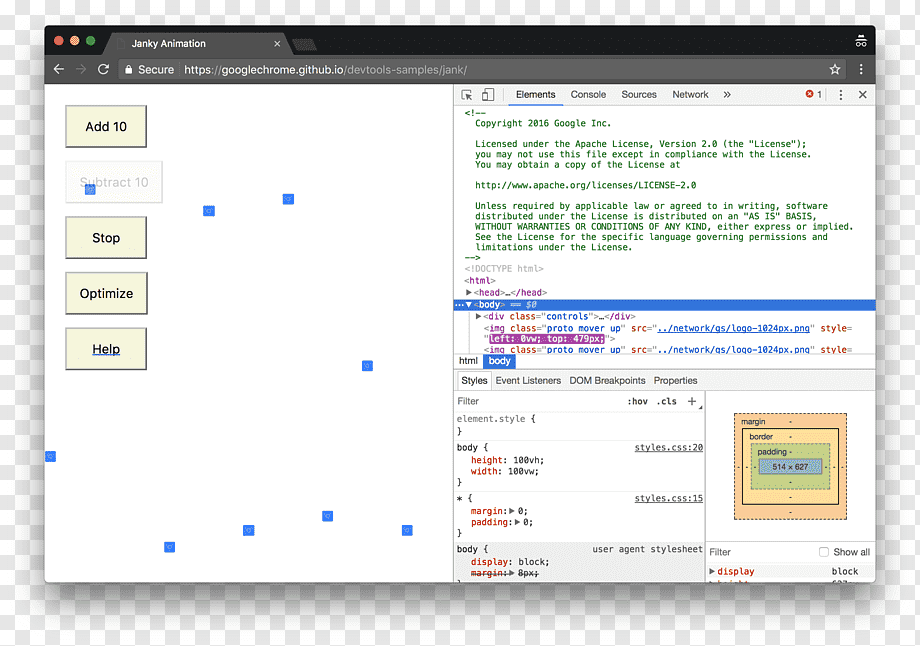Click the Subtract 10 button
Viewport: 920px width, 646px height.
point(114,182)
